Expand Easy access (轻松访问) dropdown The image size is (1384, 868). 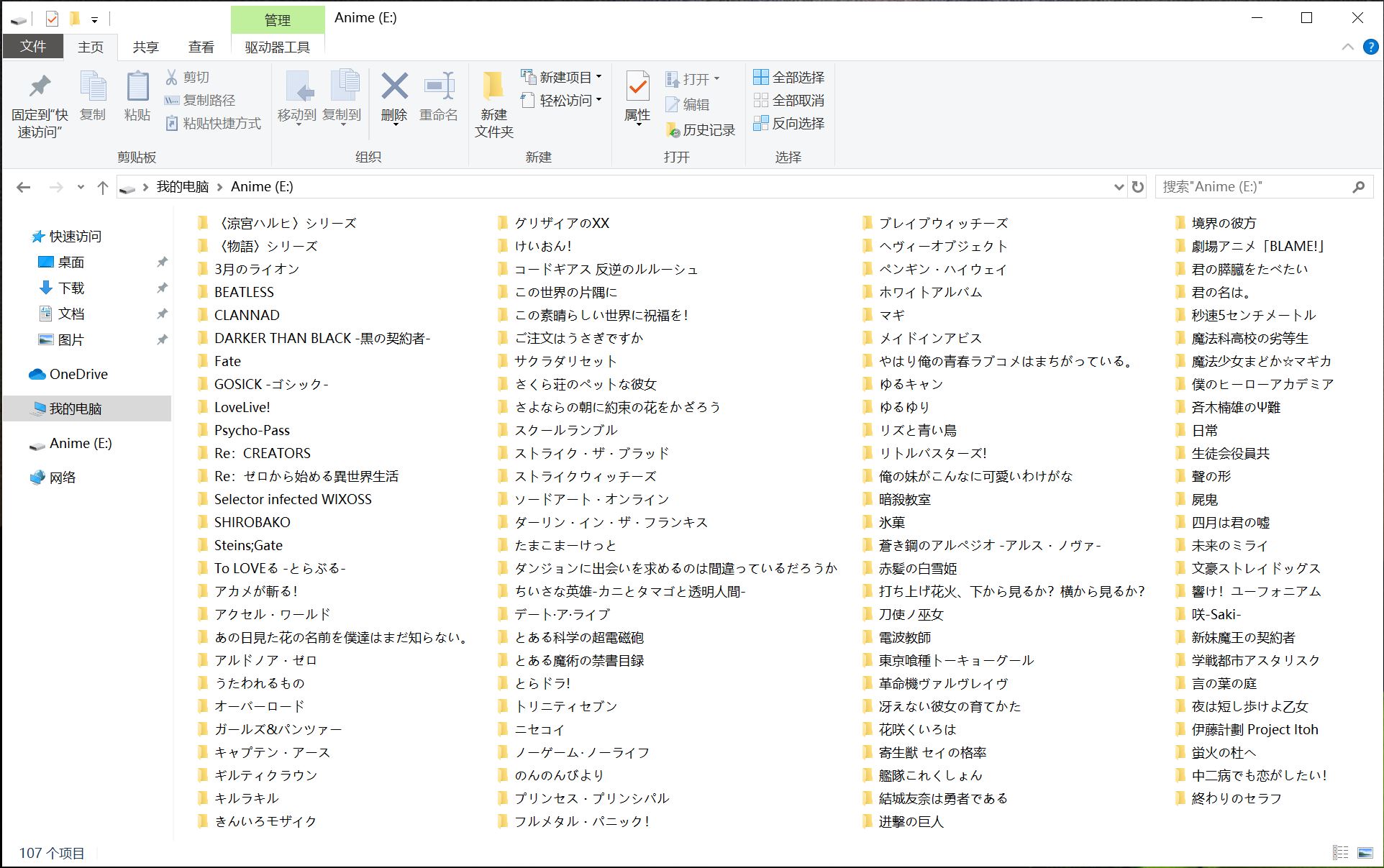(x=598, y=100)
